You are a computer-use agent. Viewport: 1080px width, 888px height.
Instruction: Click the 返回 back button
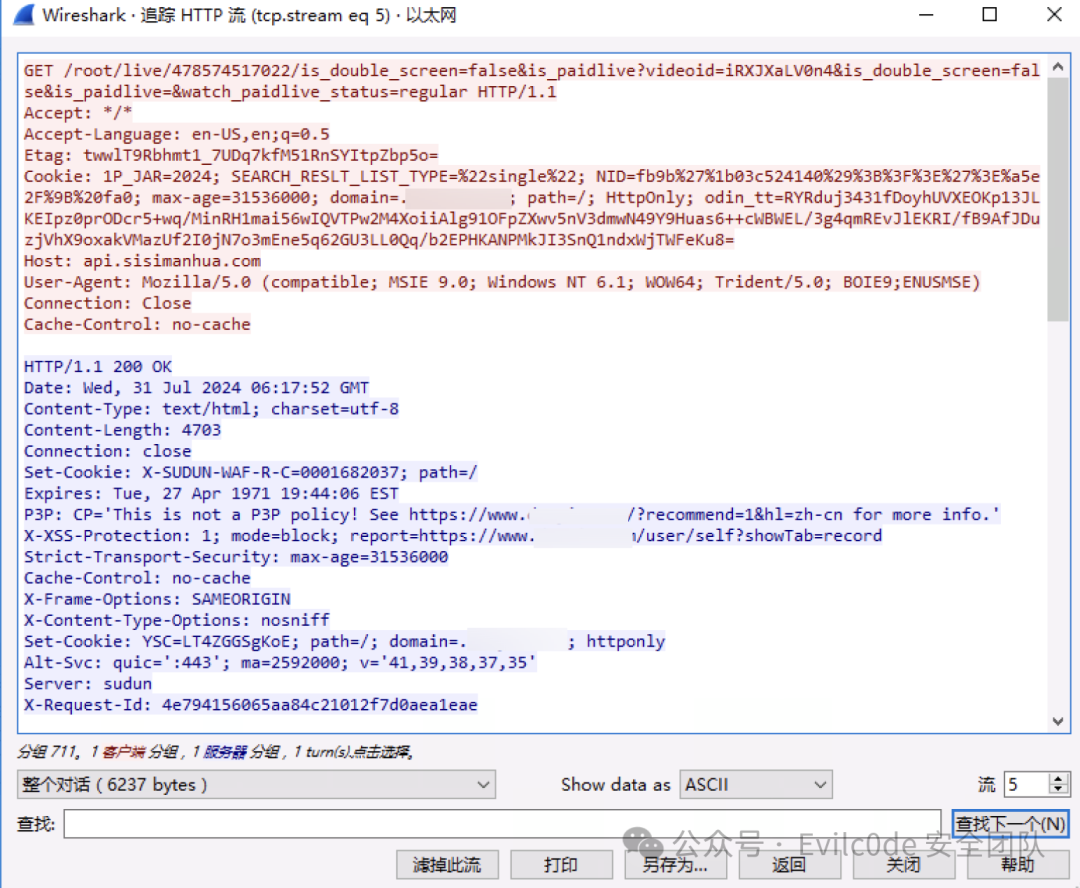pos(789,865)
